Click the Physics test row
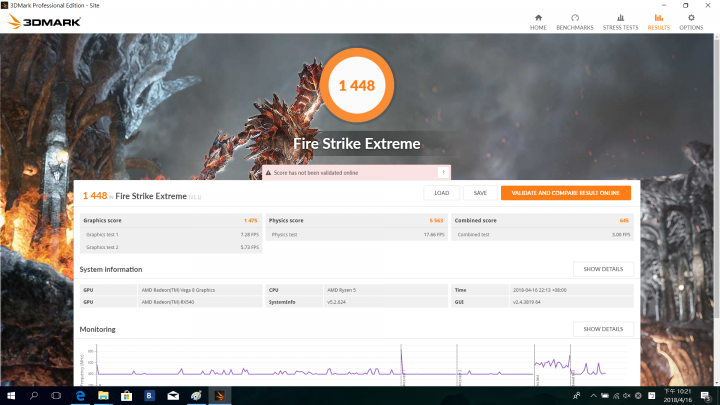 (356, 235)
